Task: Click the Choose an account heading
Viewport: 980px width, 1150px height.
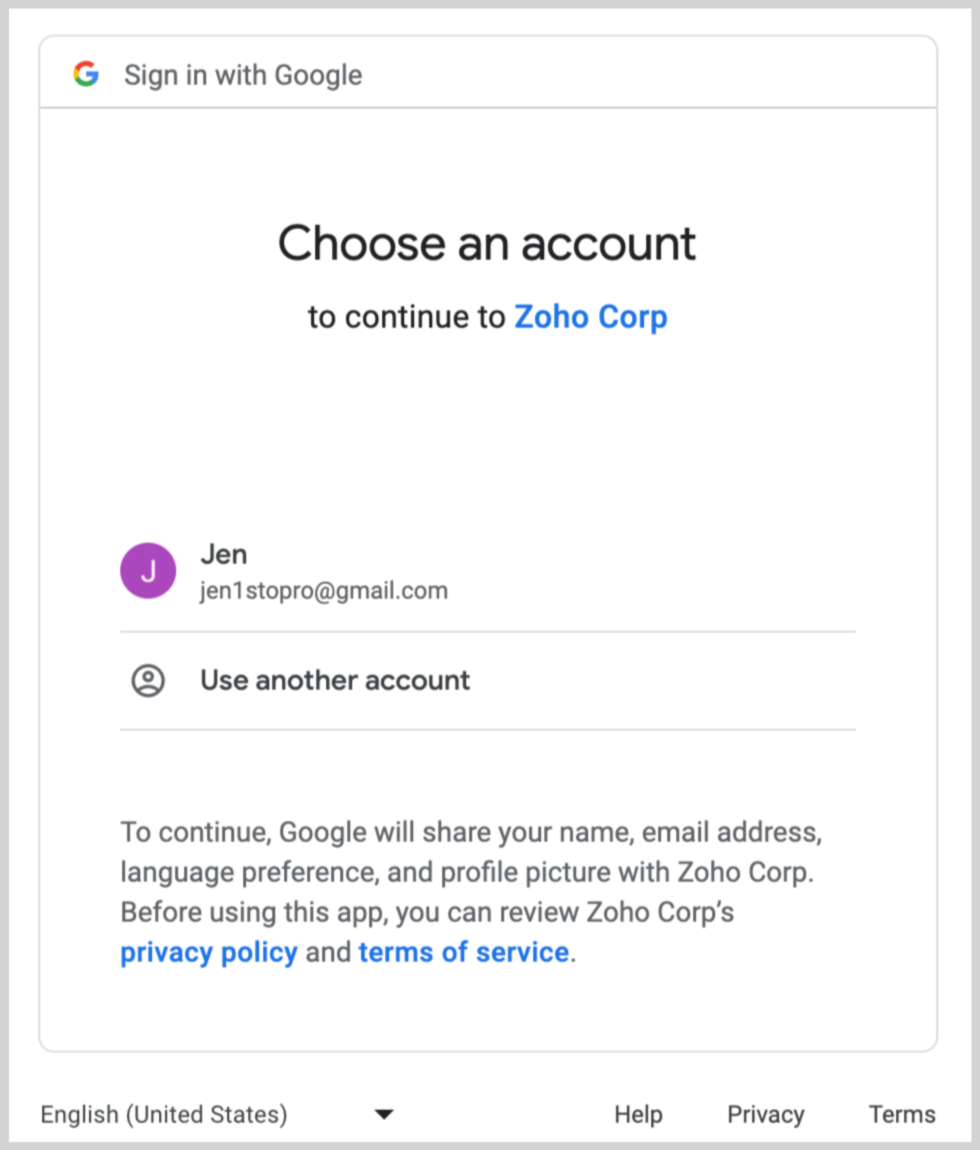Action: (487, 243)
